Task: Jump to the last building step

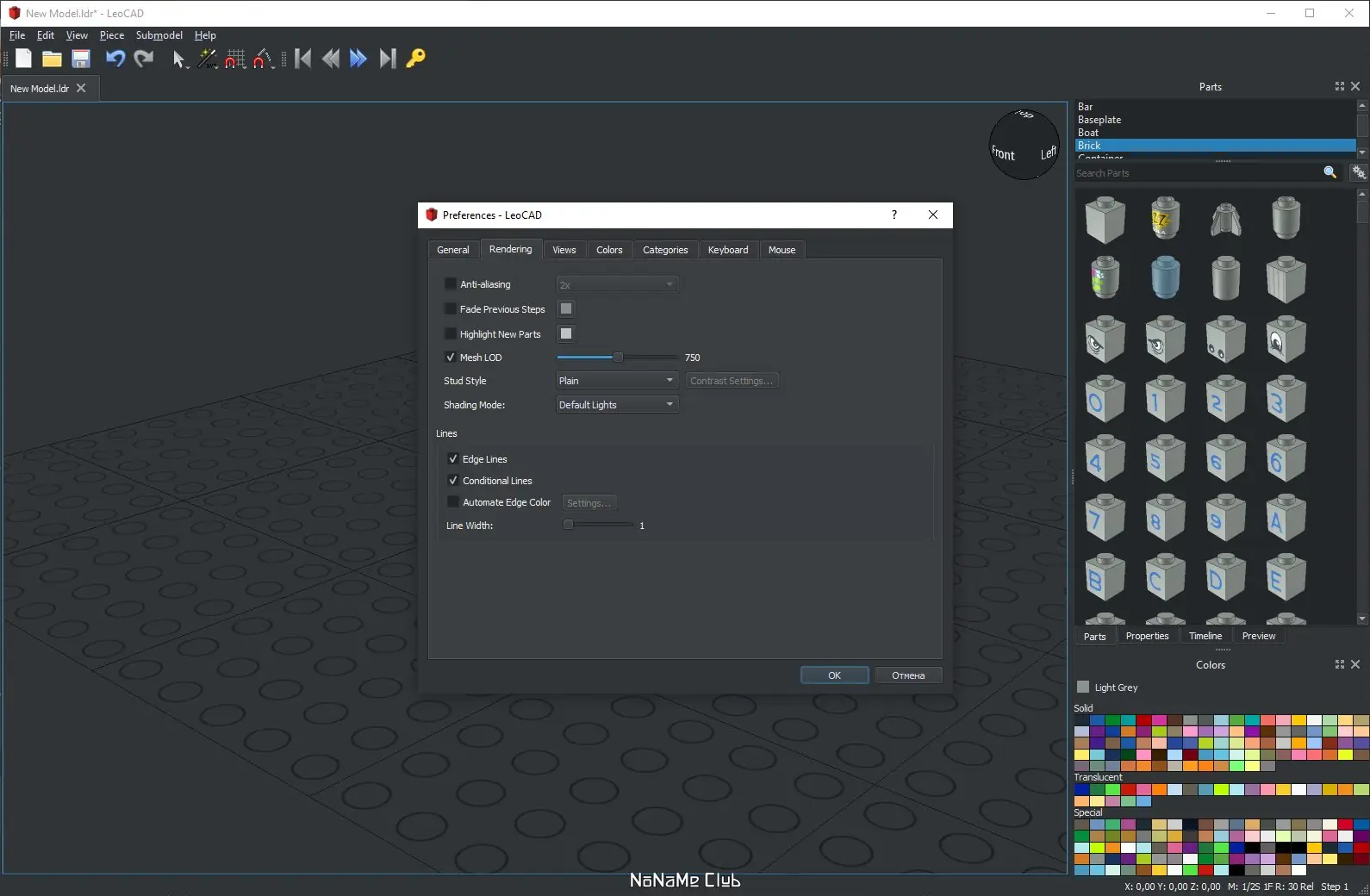Action: coord(388,59)
